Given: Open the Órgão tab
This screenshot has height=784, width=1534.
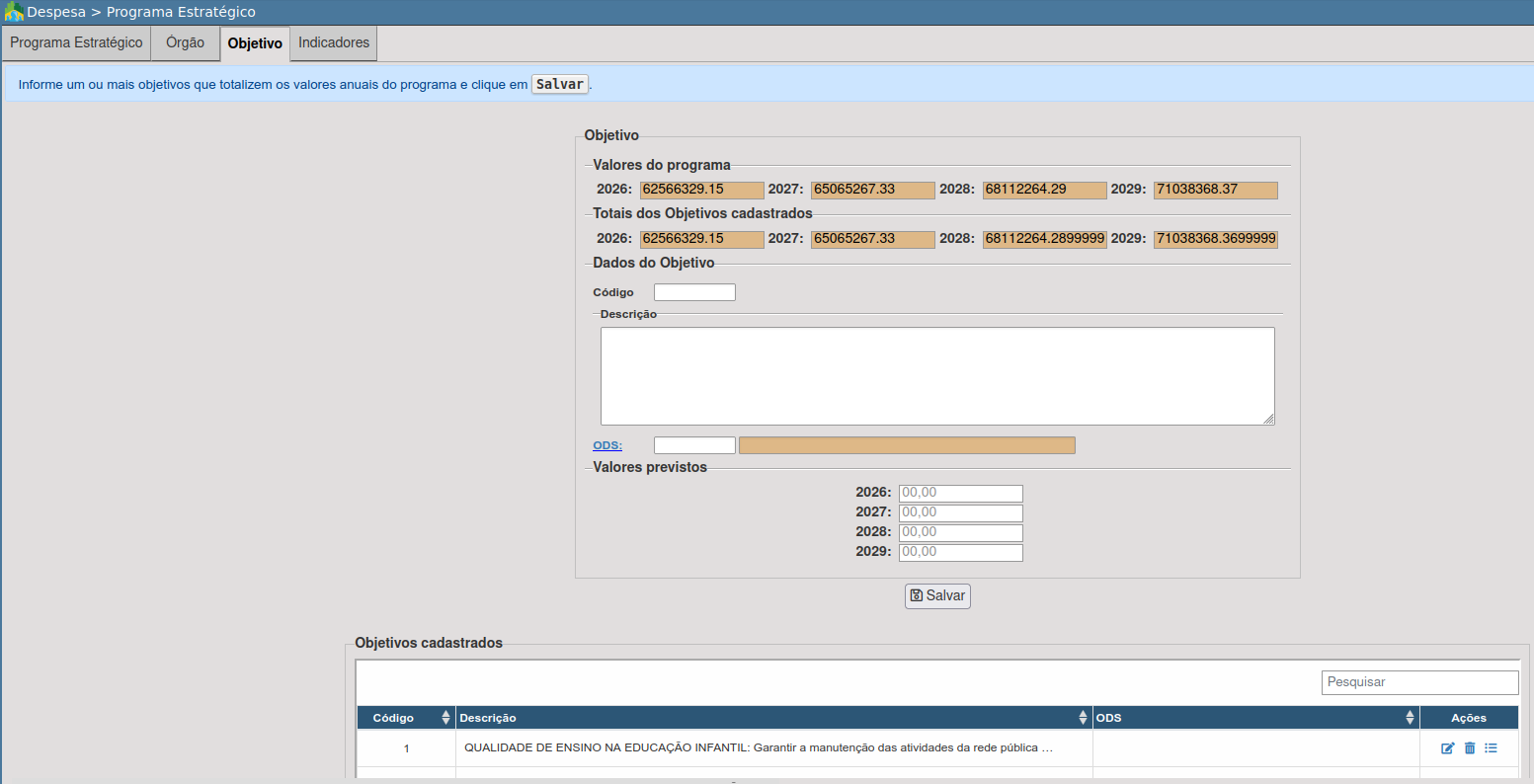Looking at the screenshot, I should click(x=186, y=43).
